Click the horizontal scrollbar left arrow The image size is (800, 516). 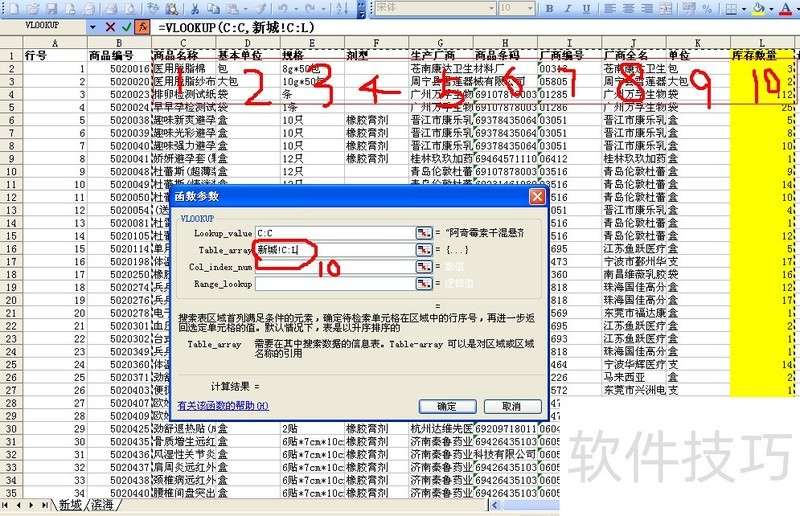[494, 505]
